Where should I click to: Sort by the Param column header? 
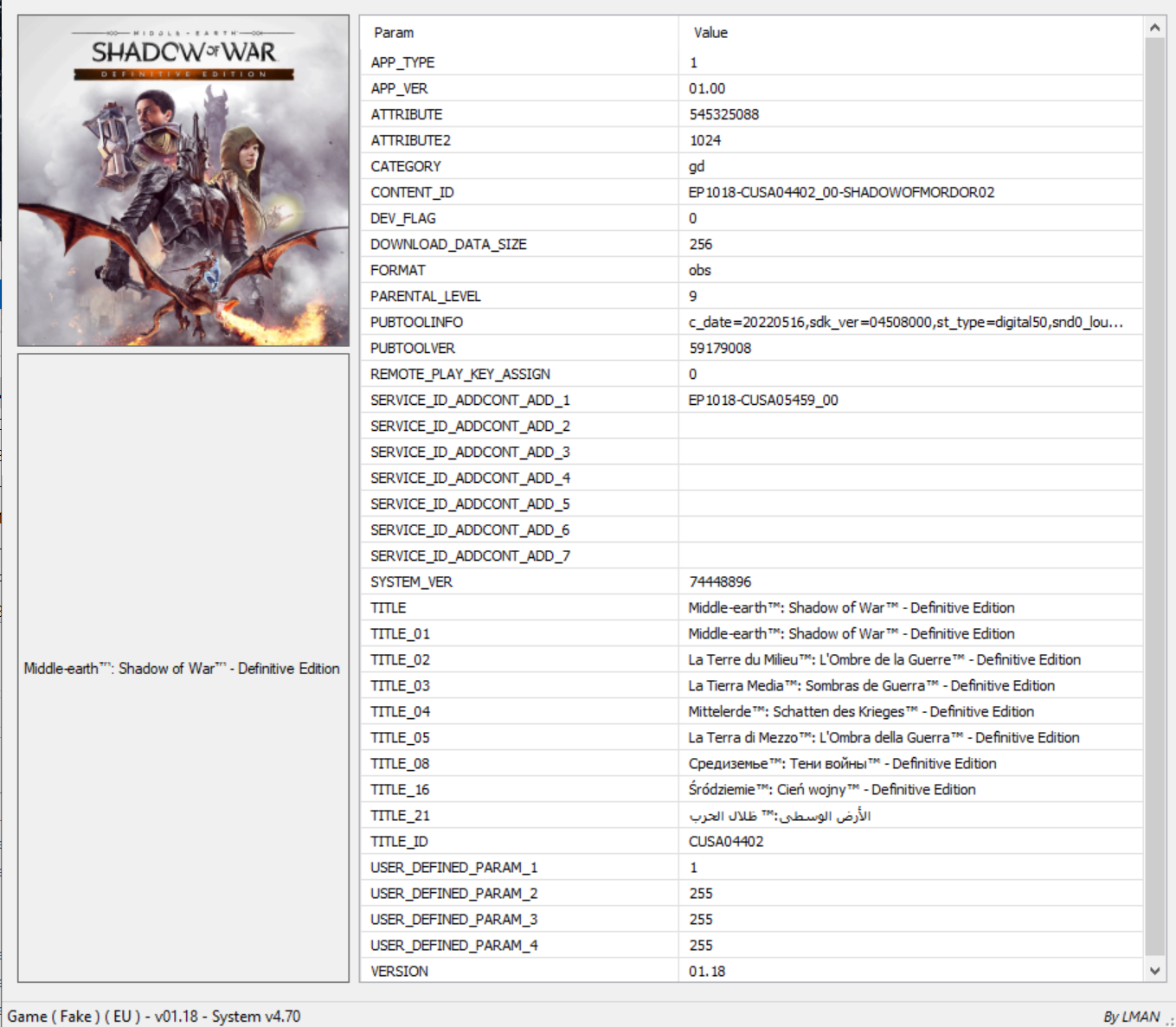[394, 33]
